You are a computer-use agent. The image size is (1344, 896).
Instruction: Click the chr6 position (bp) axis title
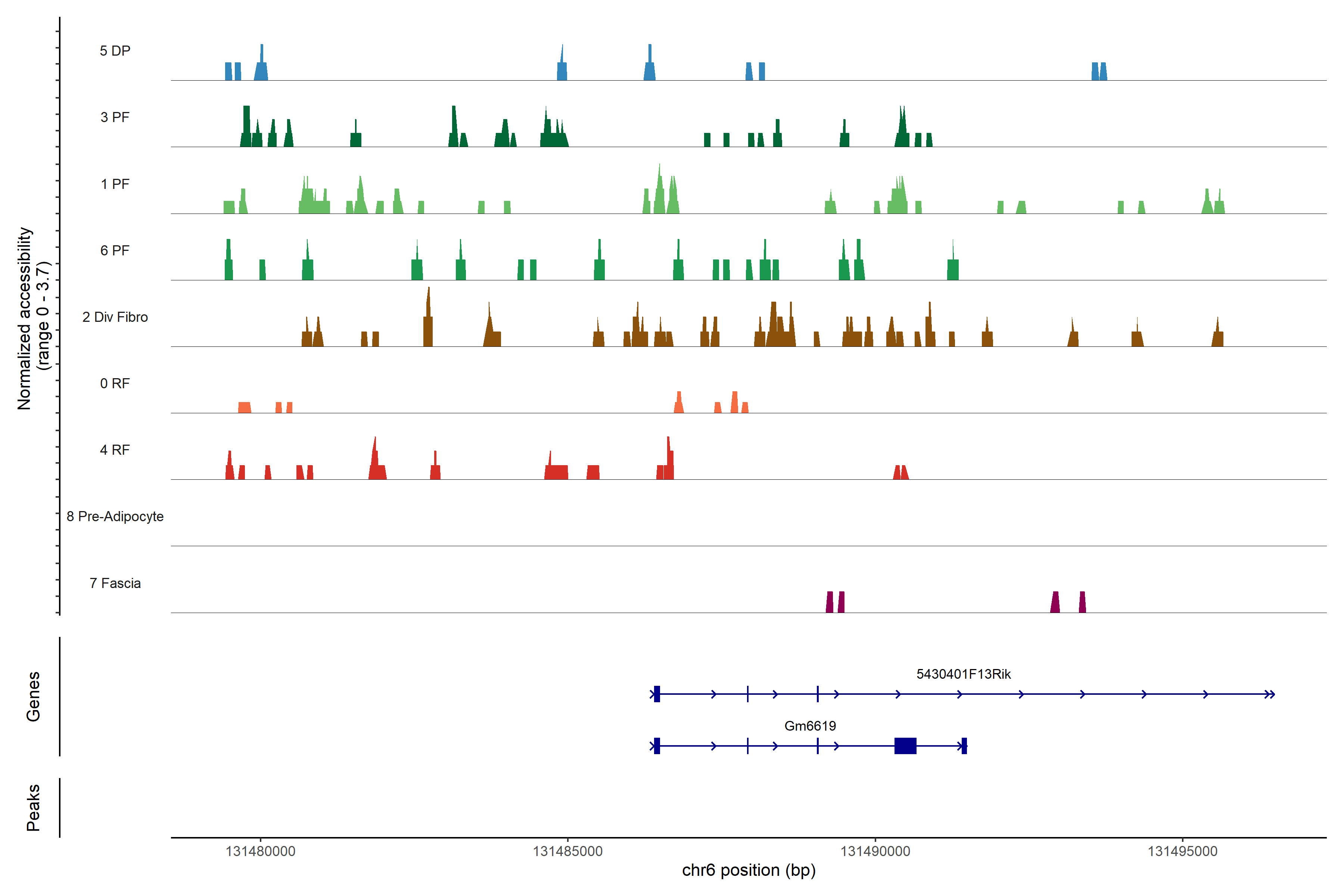click(749, 870)
